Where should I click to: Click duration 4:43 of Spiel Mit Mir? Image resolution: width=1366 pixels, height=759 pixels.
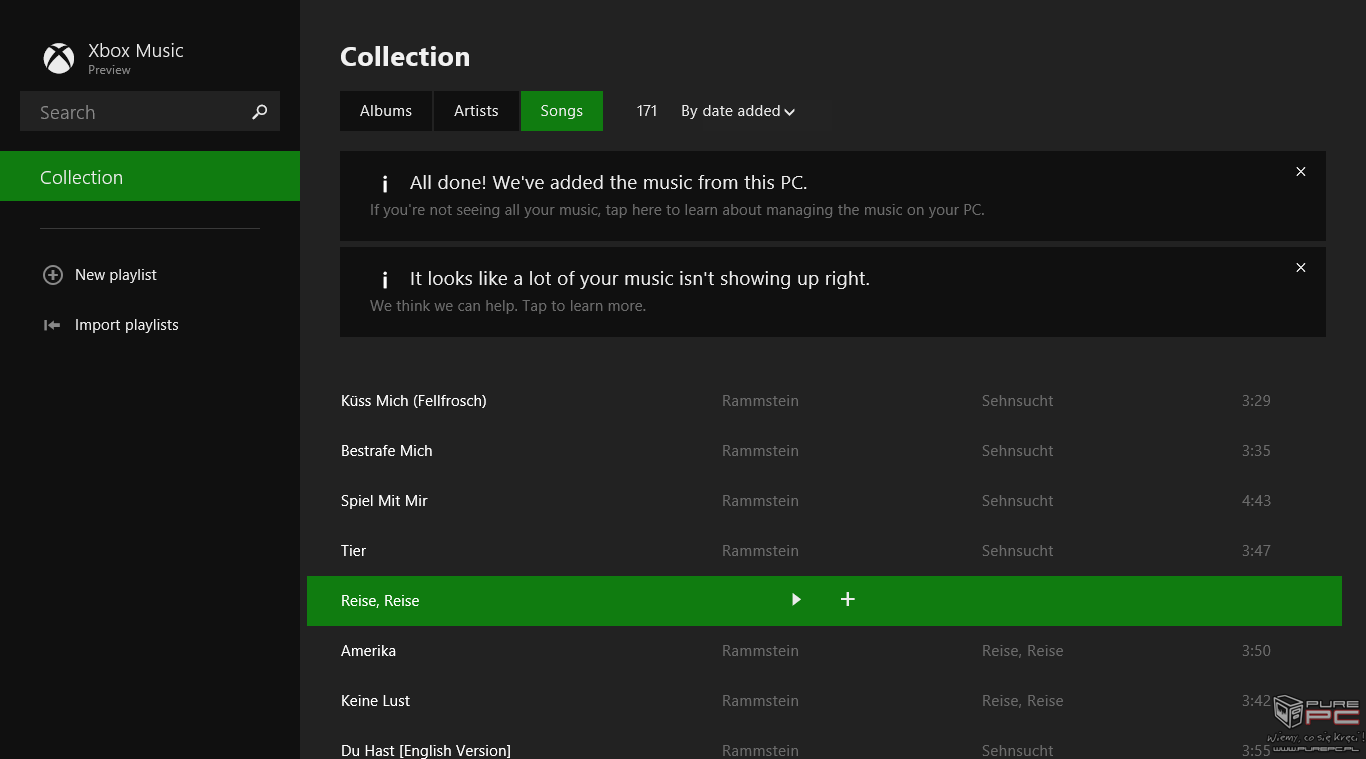(x=1256, y=501)
